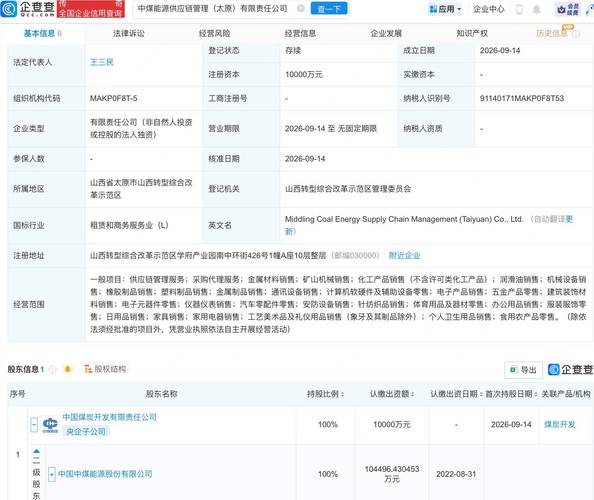The height and width of the screenshot is (500, 594).
Task: Click the 会员续费 membership icon
Action: click(x=567, y=9)
